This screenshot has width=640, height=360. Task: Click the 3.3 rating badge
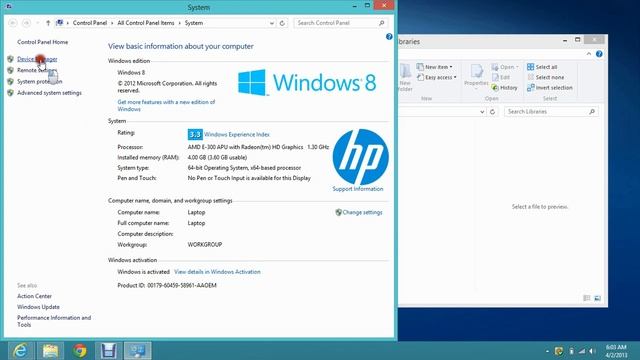195,134
